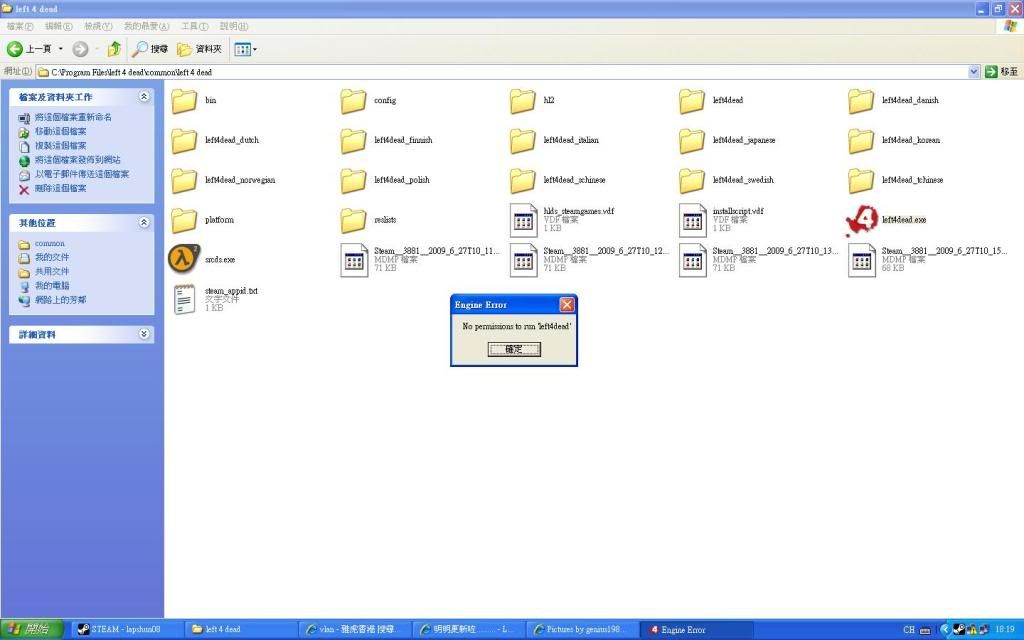Close the Engine Error dialog with X
This screenshot has height=640, width=1024.
coord(566,304)
